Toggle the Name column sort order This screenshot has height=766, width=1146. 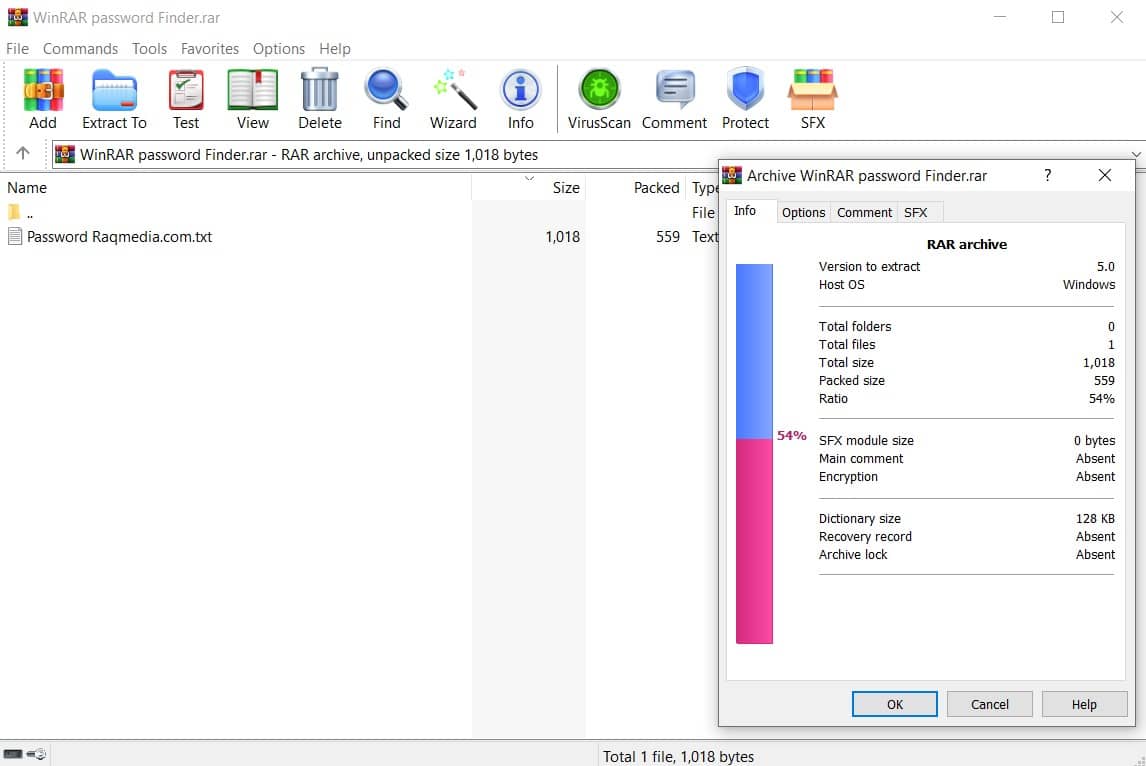[x=27, y=187]
